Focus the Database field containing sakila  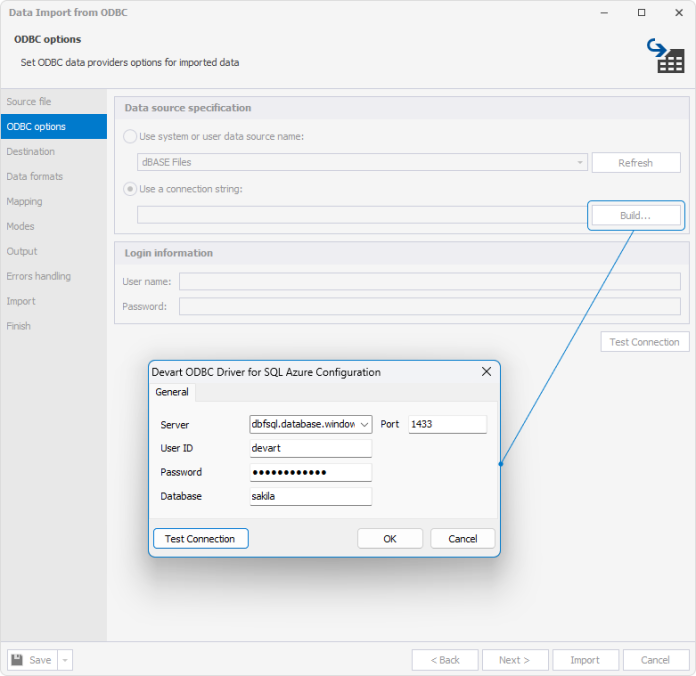pyautogui.click(x=310, y=496)
